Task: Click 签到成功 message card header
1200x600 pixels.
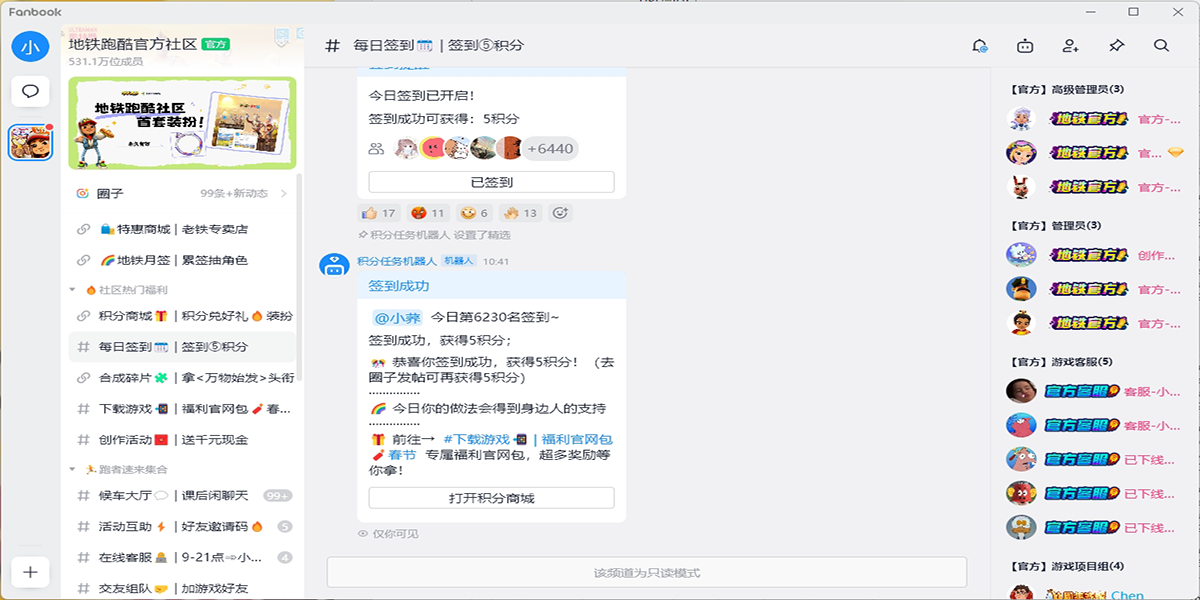Action: coord(491,286)
